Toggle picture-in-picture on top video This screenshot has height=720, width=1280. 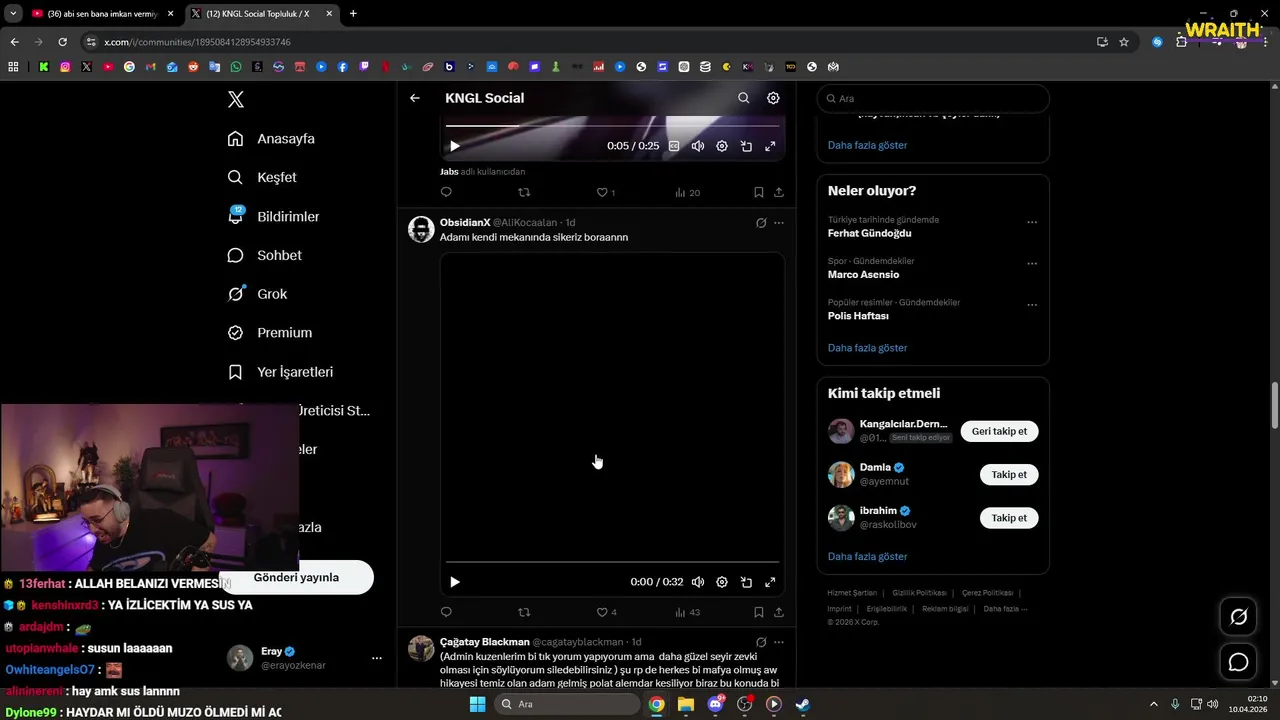[746, 146]
